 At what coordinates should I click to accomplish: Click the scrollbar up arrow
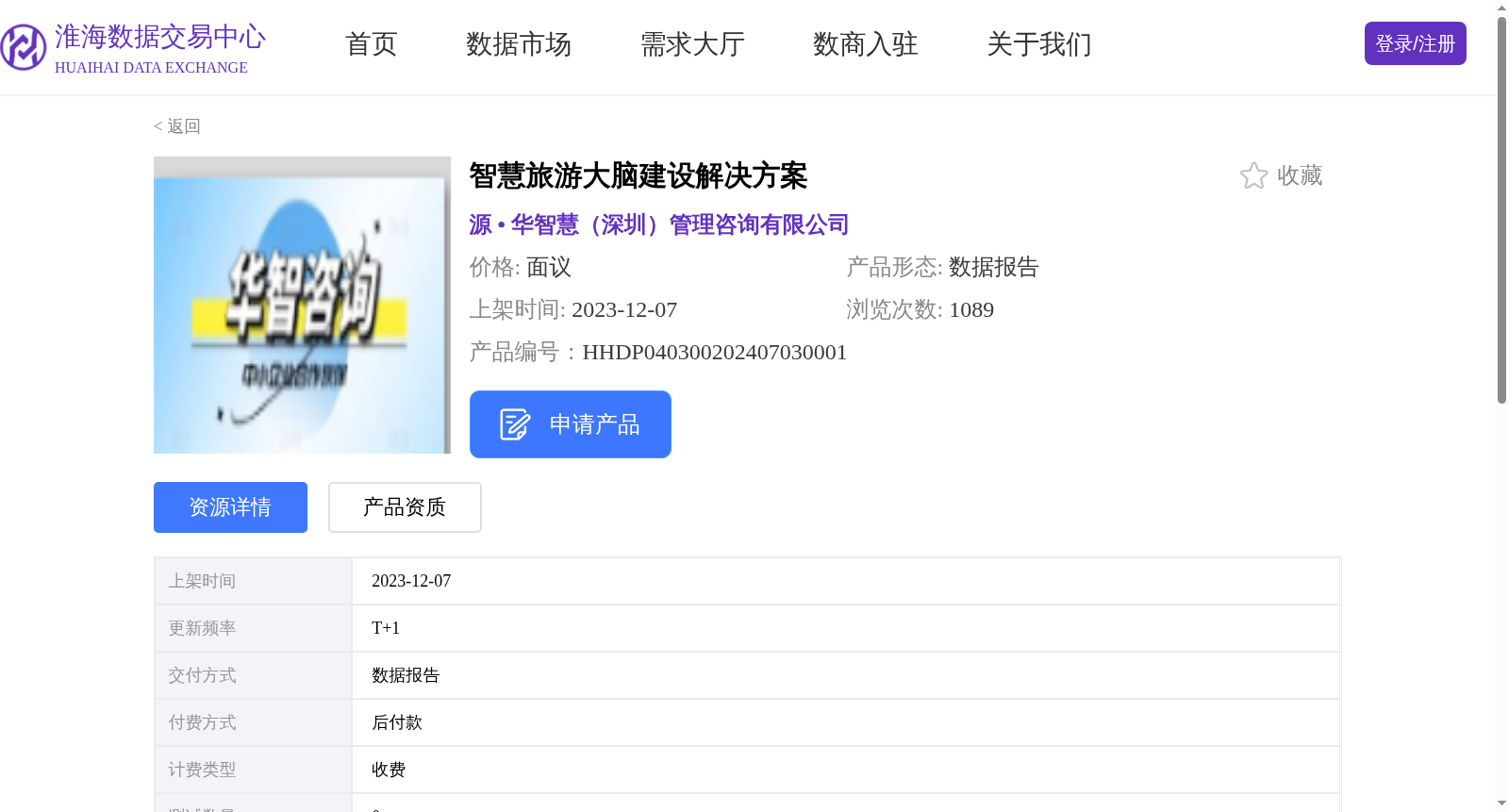tap(1501, 8)
